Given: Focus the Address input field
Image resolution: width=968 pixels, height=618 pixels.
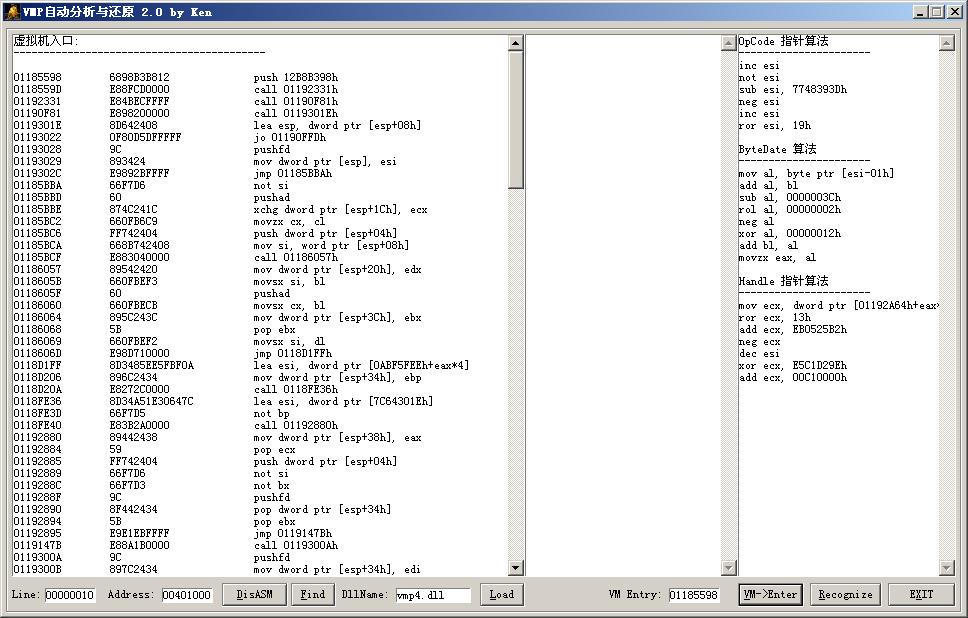Looking at the screenshot, I should [x=187, y=595].
